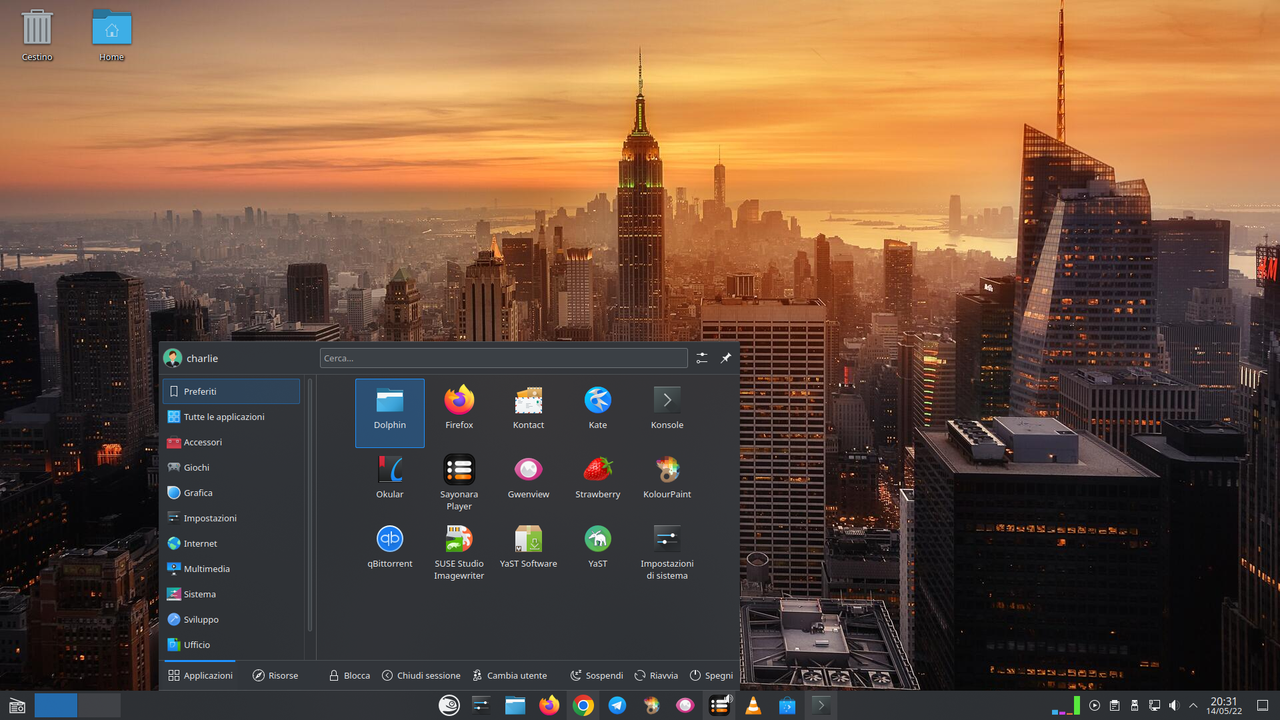Open the Sviluppo category
The image size is (1280, 720).
click(231, 619)
